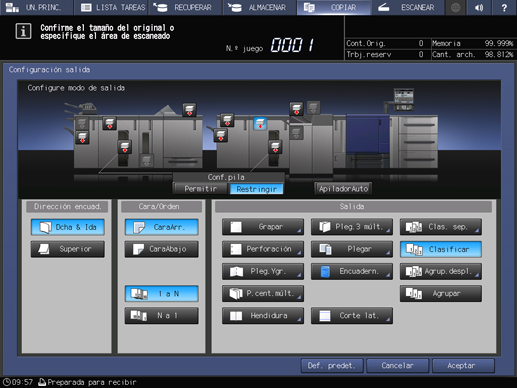
Task: Switch to the ESCANEAR tab
Action: click(x=408, y=7)
